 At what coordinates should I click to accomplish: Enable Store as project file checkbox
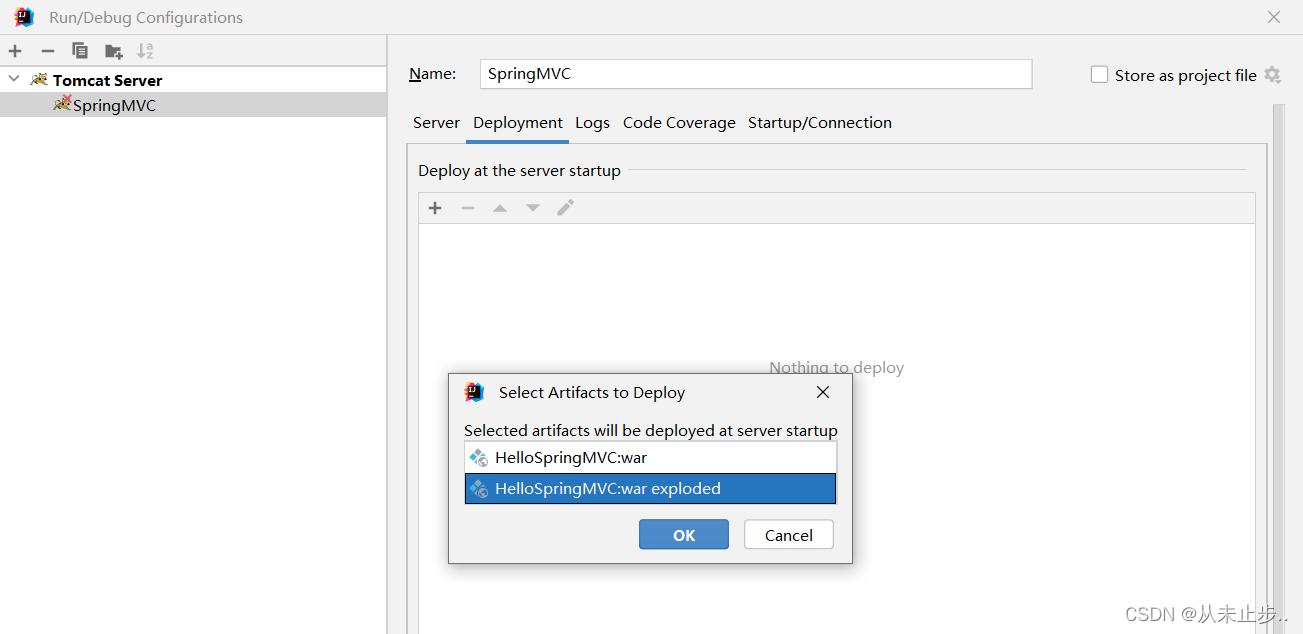[x=1100, y=75]
